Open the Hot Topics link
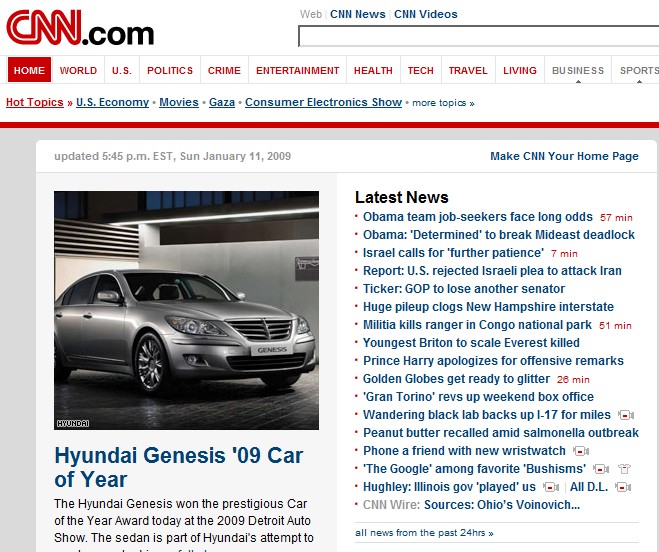 pyautogui.click(x=34, y=102)
